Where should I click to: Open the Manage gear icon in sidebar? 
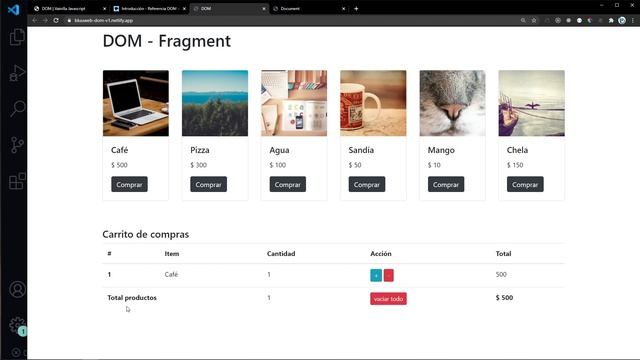pos(17,325)
